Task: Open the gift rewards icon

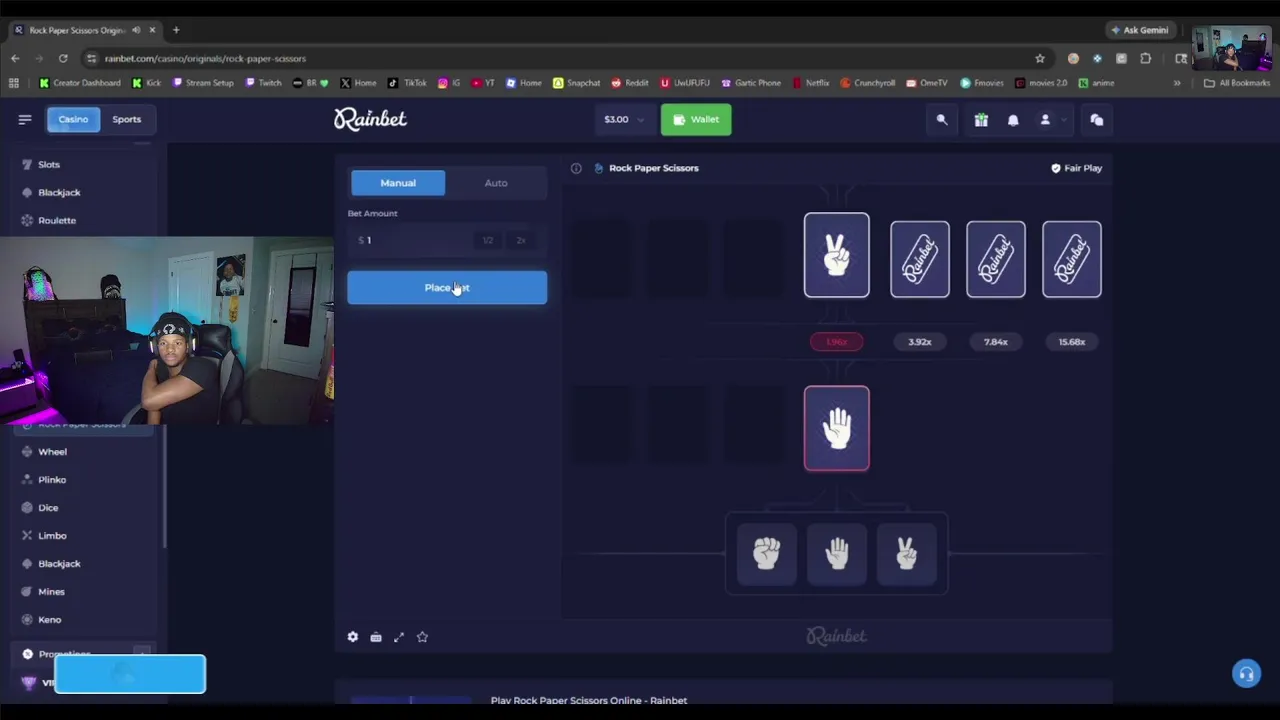Action: (981, 120)
